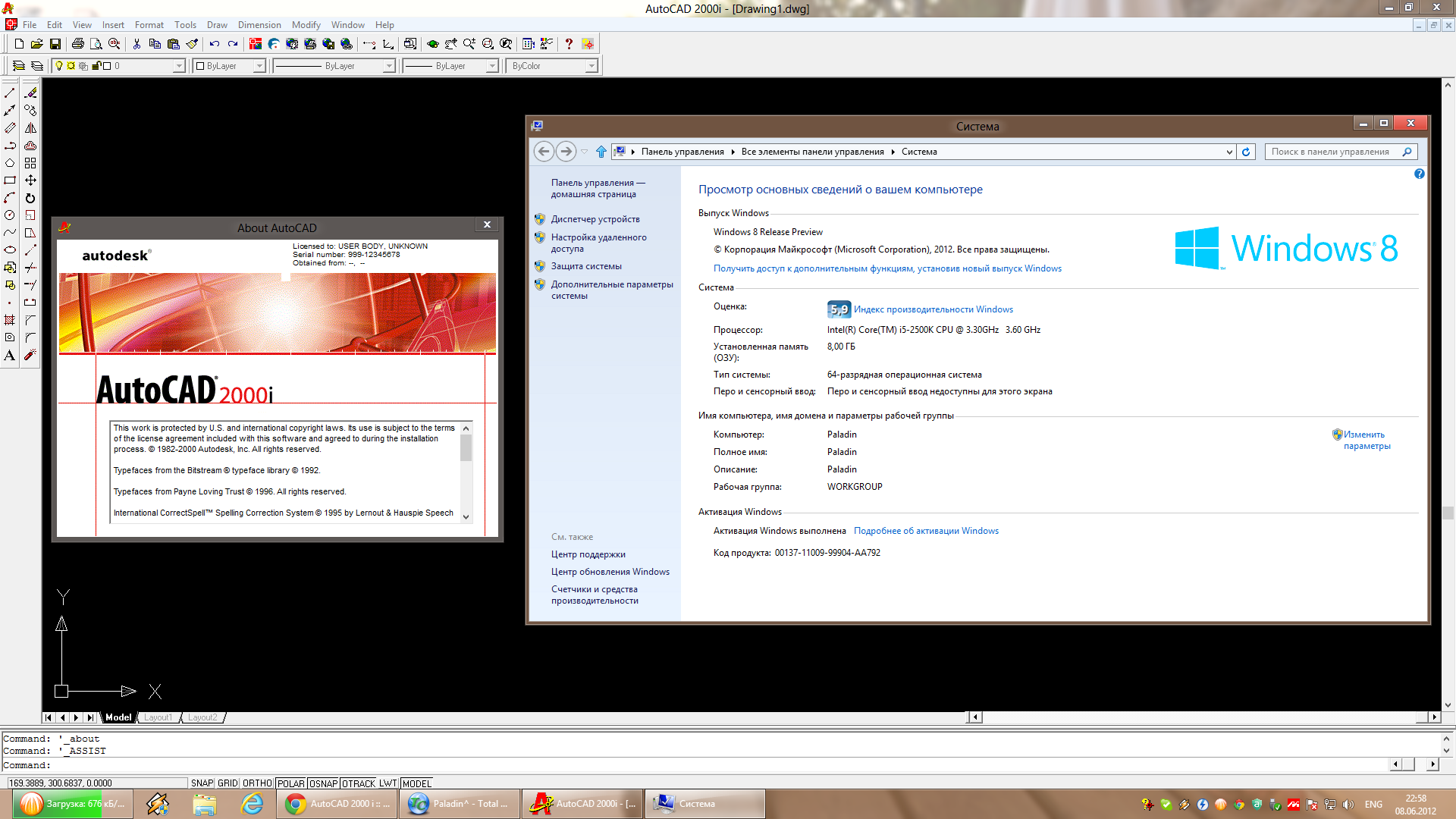This screenshot has width=1456, height=819.
Task: Toggle POLAR tracking in the status bar
Action: point(290,783)
